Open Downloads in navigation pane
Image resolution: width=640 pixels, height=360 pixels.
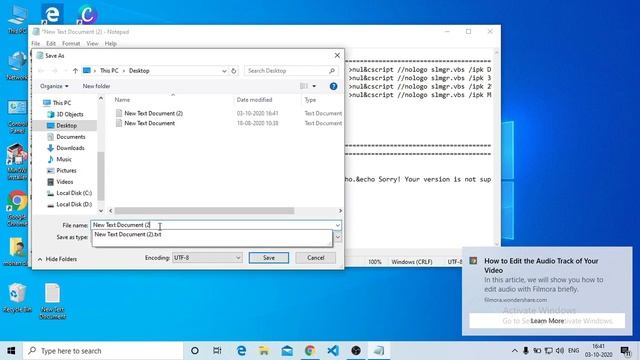pyautogui.click(x=66, y=148)
